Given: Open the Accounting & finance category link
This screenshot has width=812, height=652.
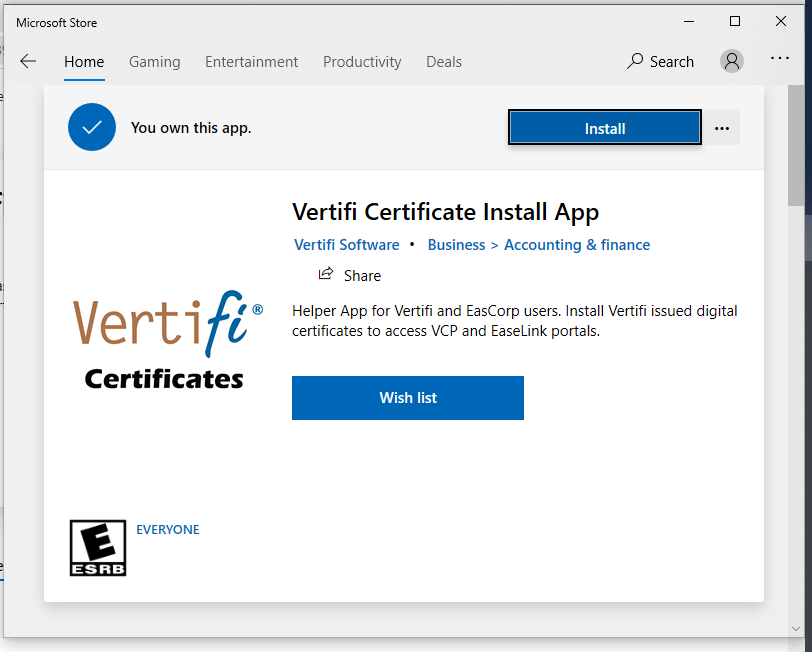Looking at the screenshot, I should click(577, 244).
